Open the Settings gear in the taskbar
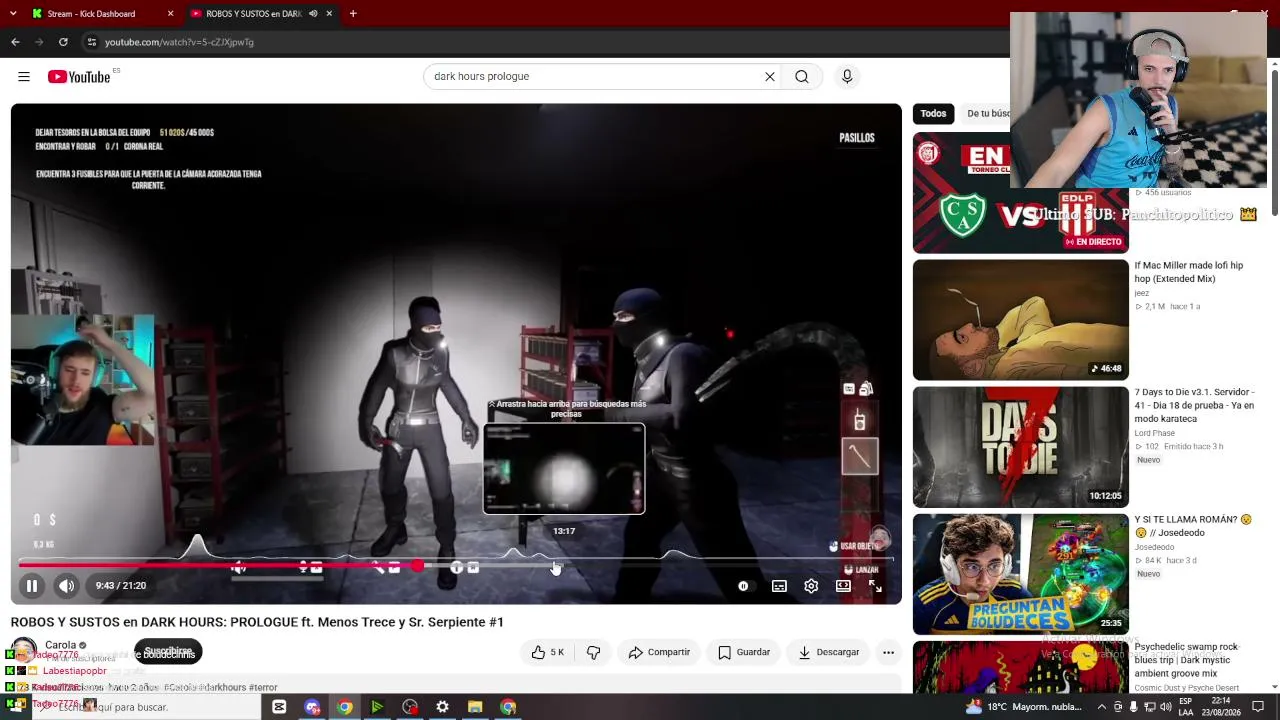Image resolution: width=1280 pixels, height=720 pixels. (442, 707)
